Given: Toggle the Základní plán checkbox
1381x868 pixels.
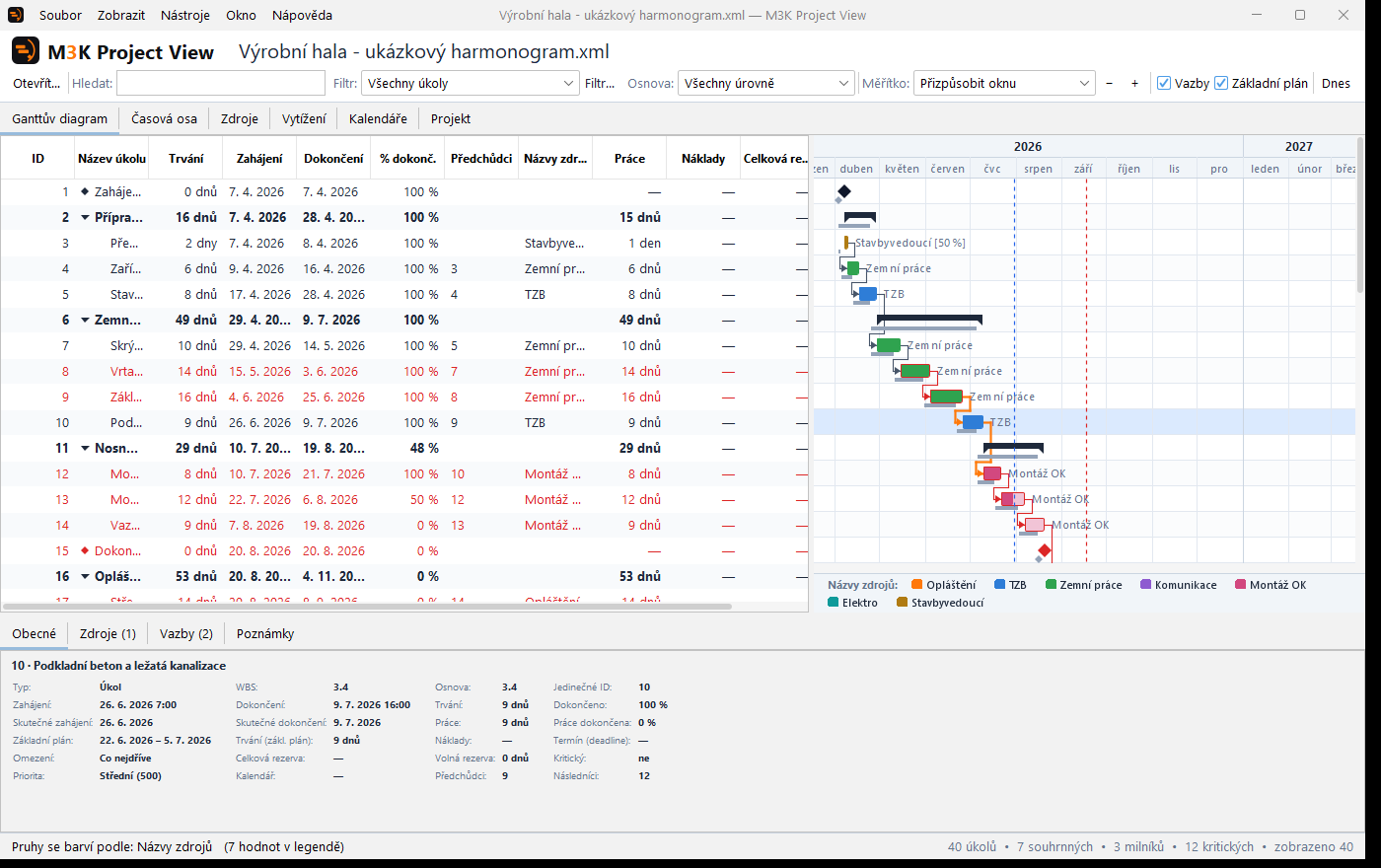Looking at the screenshot, I should coord(1221,83).
